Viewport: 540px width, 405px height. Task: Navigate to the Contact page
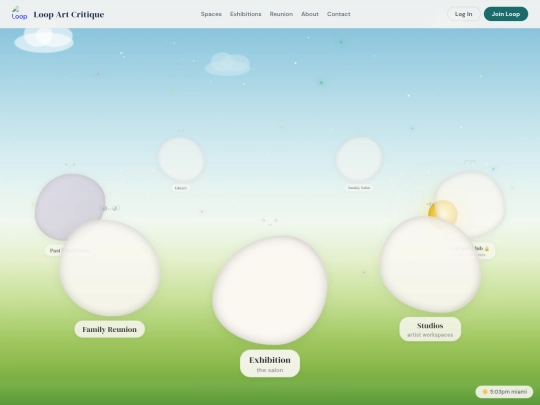339,14
